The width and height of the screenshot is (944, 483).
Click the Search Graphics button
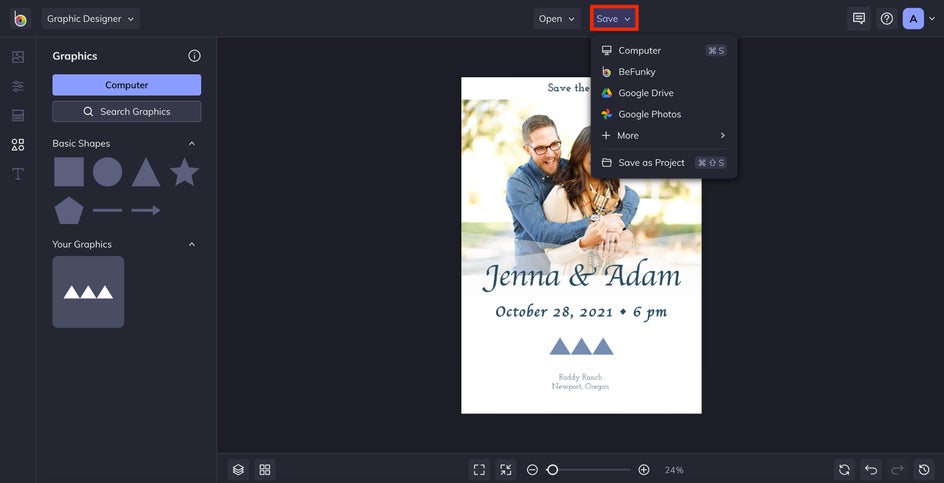(x=127, y=112)
